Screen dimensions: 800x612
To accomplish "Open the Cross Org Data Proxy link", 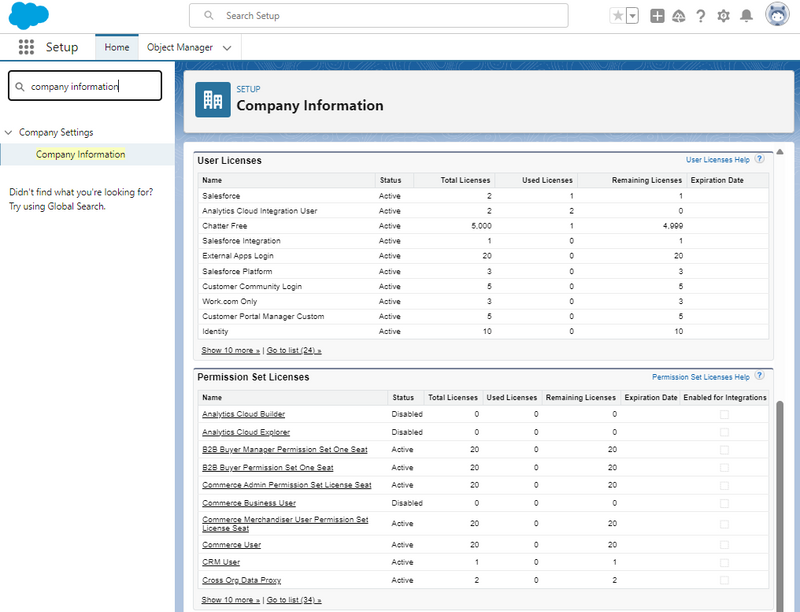I will (x=241, y=580).
